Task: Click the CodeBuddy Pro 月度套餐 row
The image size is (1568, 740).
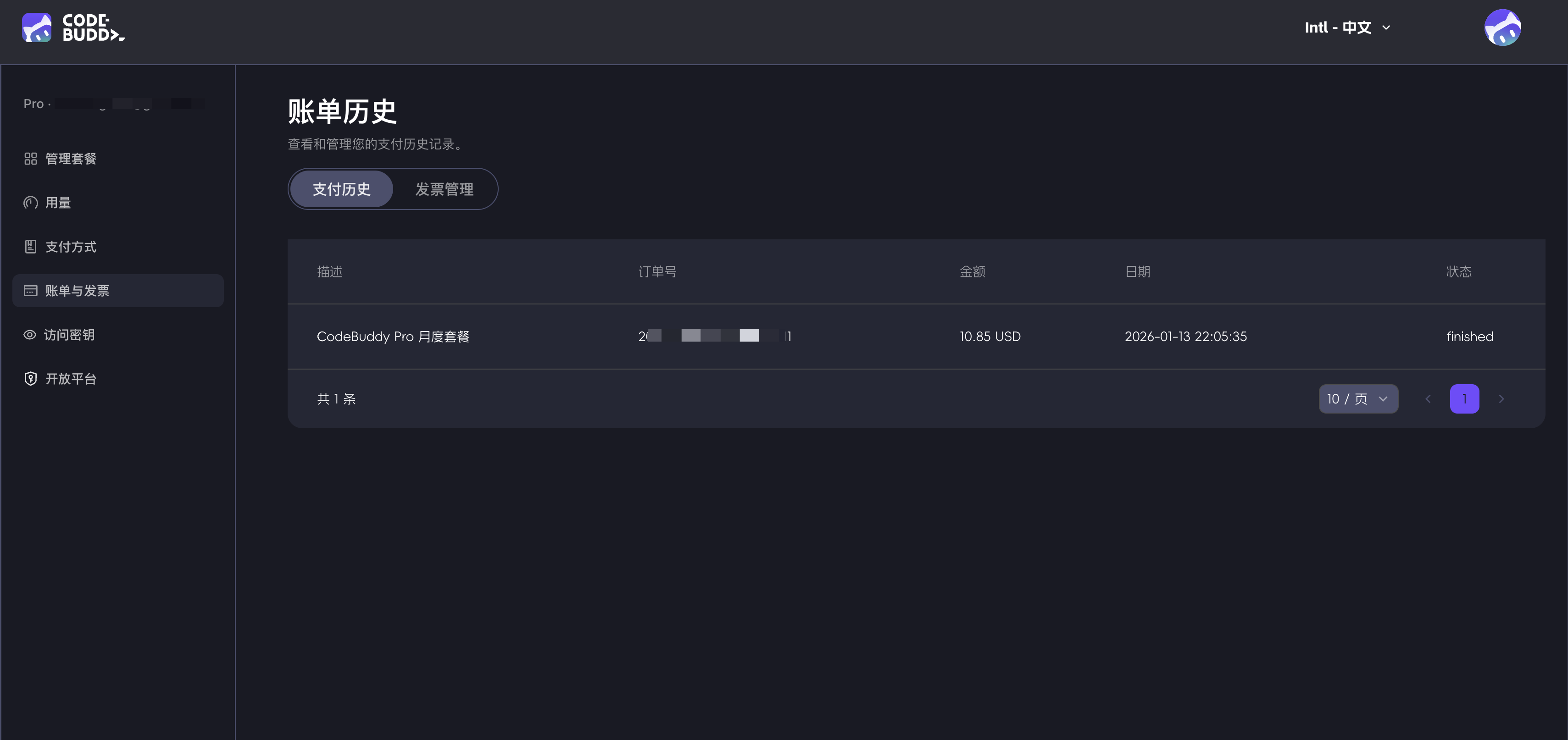Action: point(393,337)
